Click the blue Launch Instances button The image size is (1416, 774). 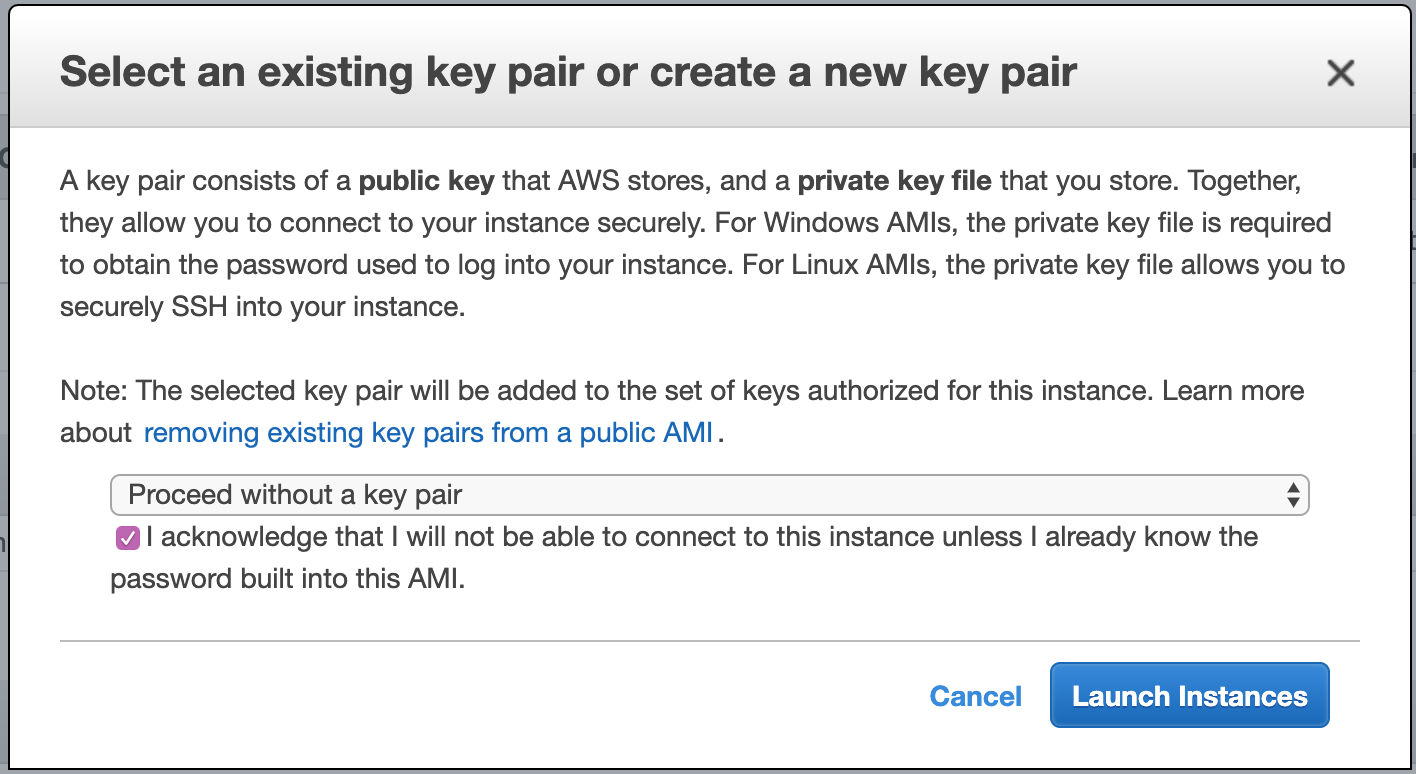[x=1189, y=695]
